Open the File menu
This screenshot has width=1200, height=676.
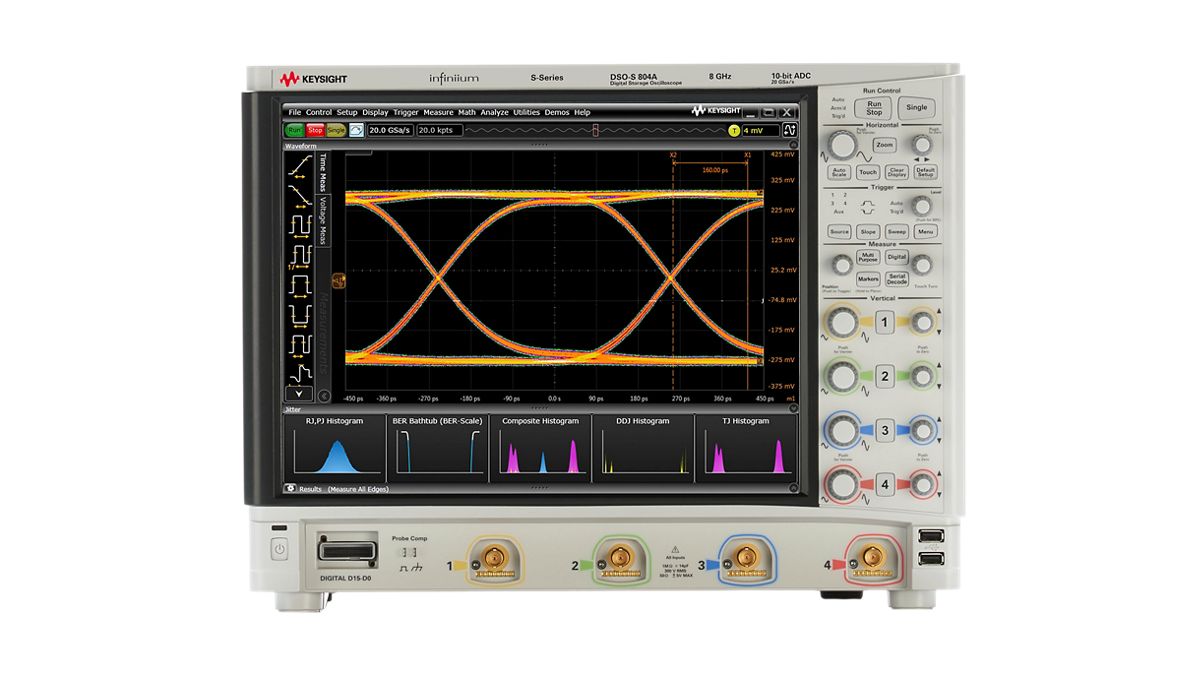point(294,112)
